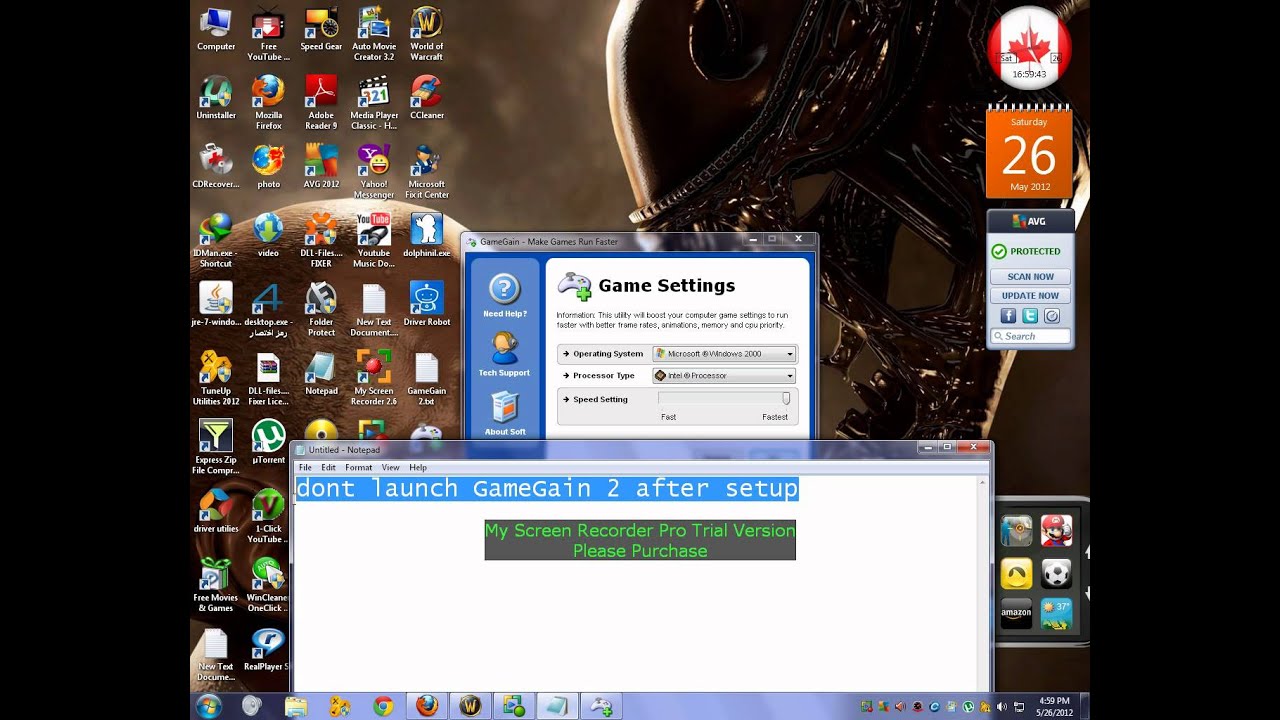Open the AVG gadget Facebook icon
The width and height of the screenshot is (1280, 720).
(1008, 316)
